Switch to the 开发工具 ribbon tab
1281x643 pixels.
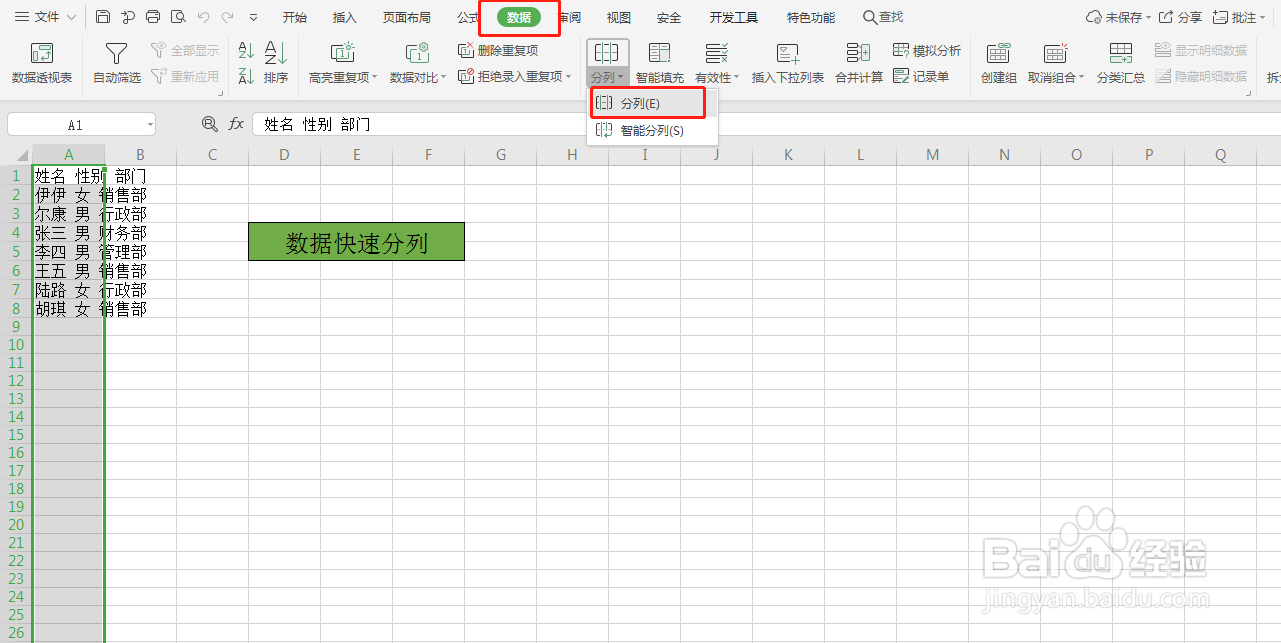point(734,17)
